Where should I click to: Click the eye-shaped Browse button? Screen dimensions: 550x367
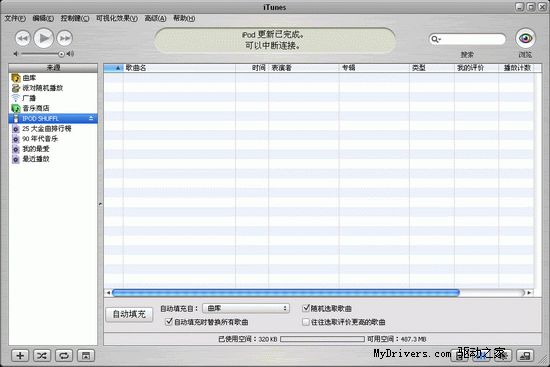pyautogui.click(x=525, y=38)
